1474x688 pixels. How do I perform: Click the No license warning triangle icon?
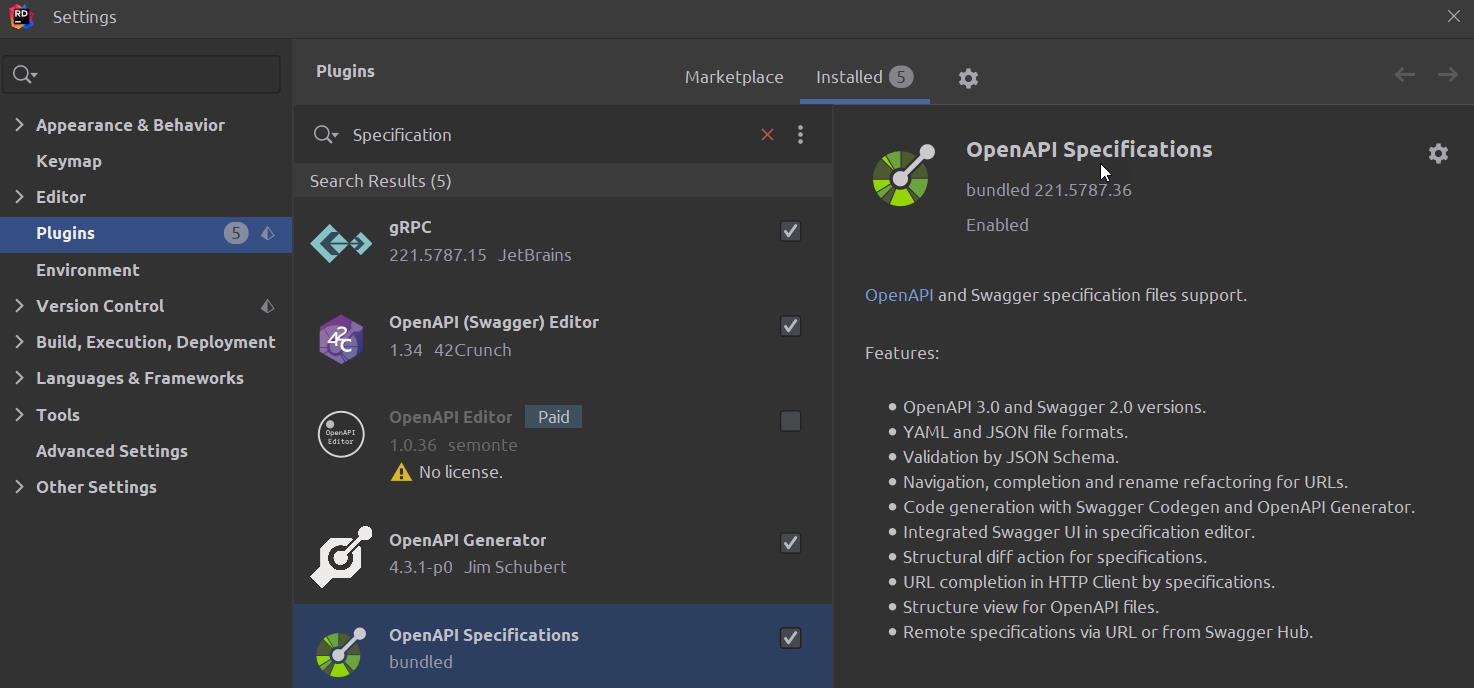tap(401, 472)
